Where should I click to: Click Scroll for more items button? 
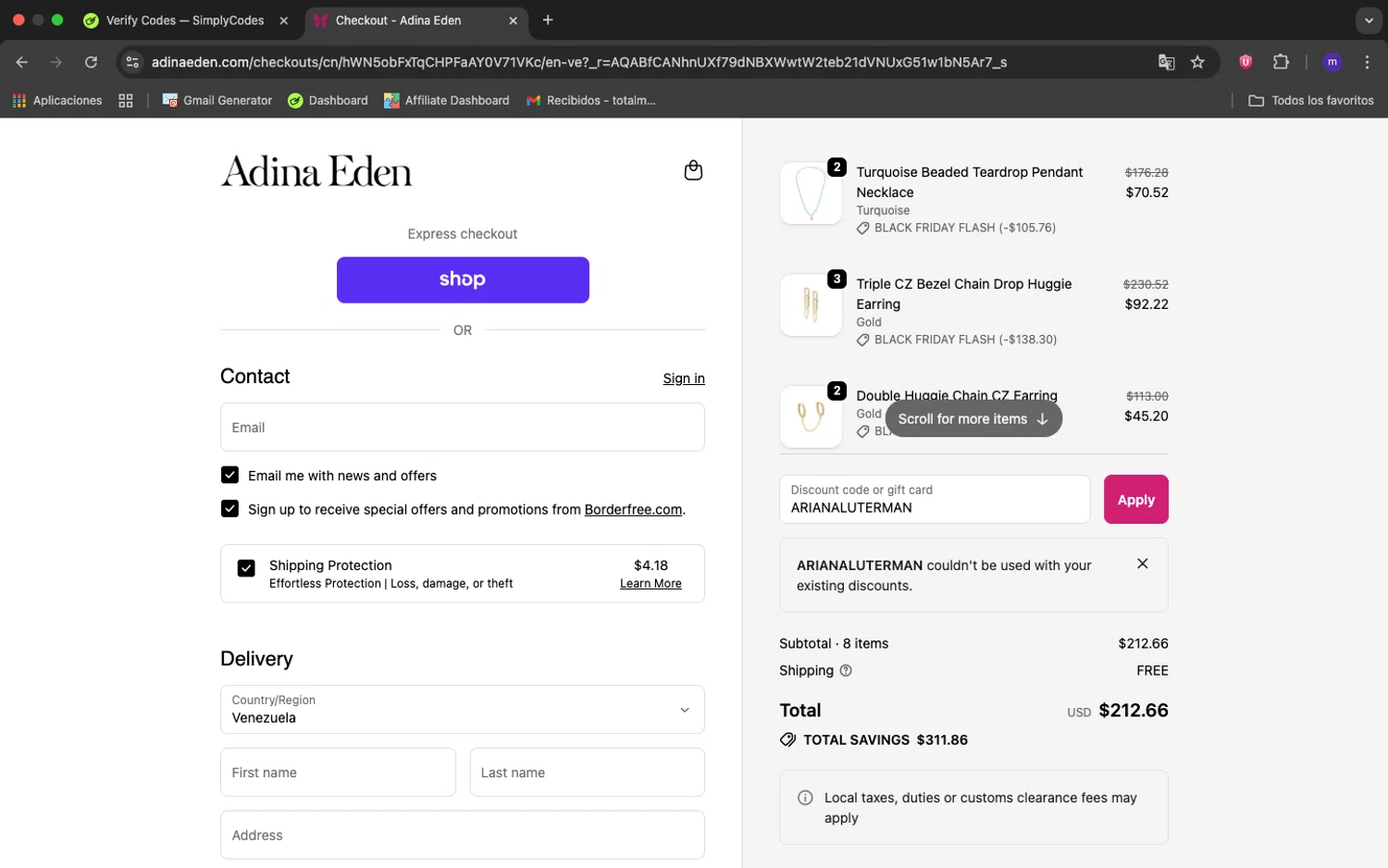coord(973,419)
